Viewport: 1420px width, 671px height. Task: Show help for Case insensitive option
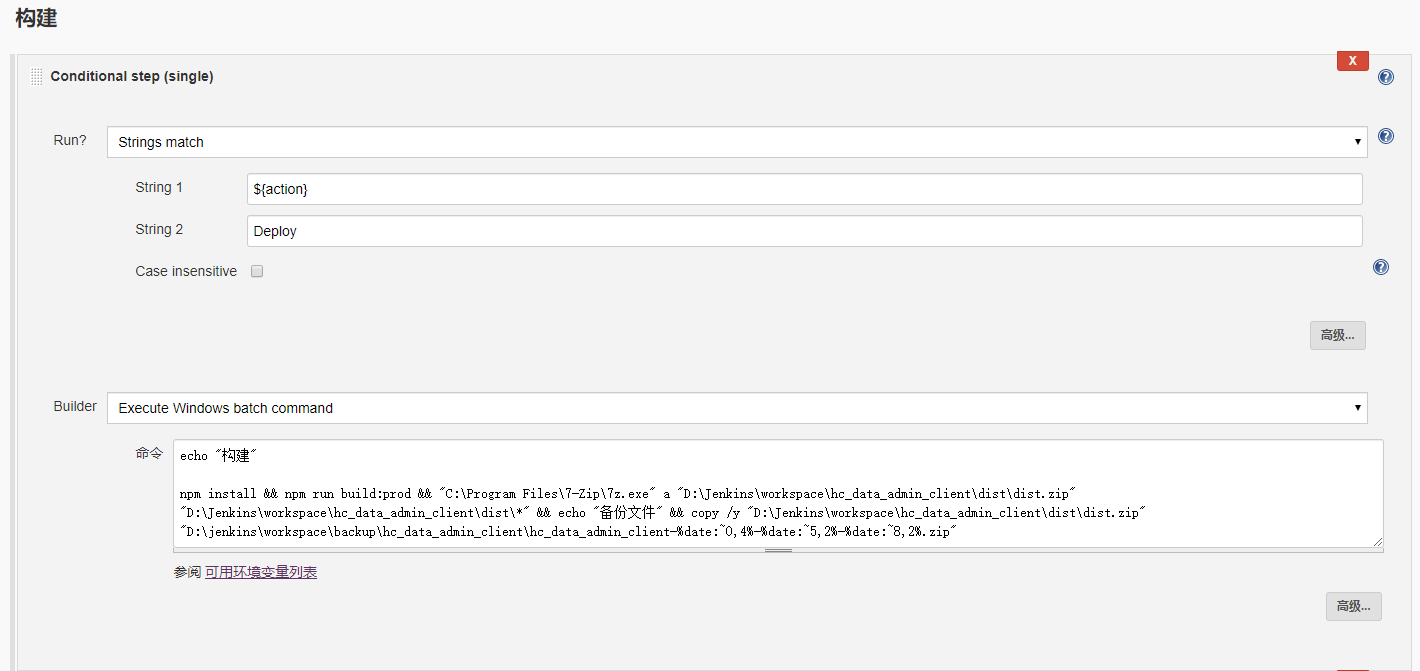click(x=1380, y=267)
